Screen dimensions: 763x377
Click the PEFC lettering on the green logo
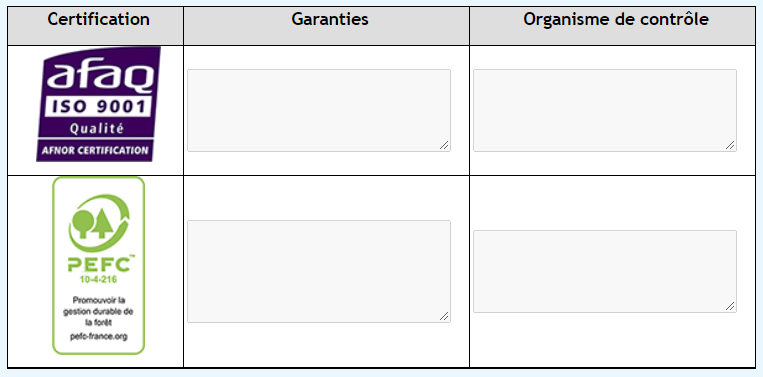click(x=101, y=264)
